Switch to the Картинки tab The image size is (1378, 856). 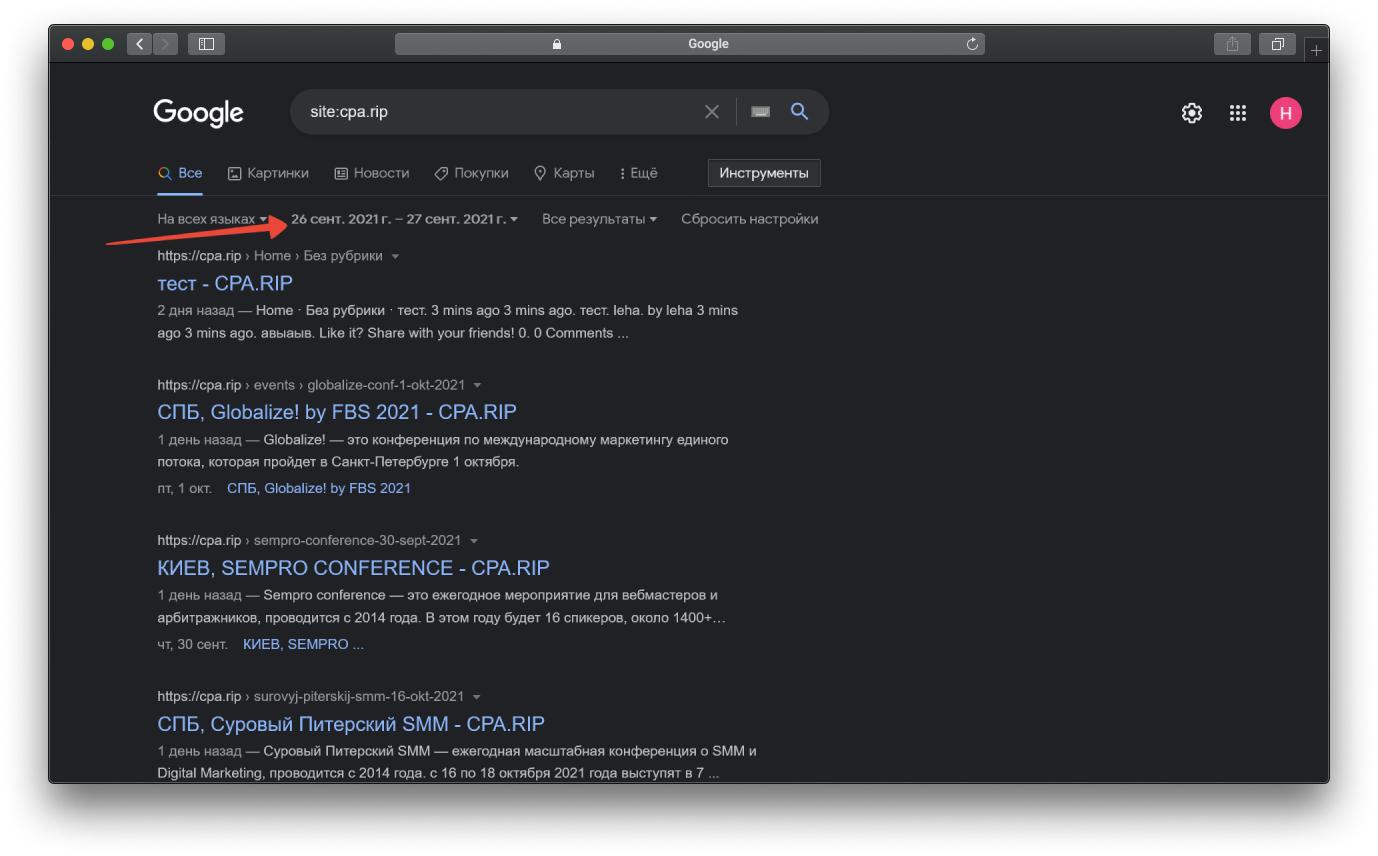click(x=268, y=173)
